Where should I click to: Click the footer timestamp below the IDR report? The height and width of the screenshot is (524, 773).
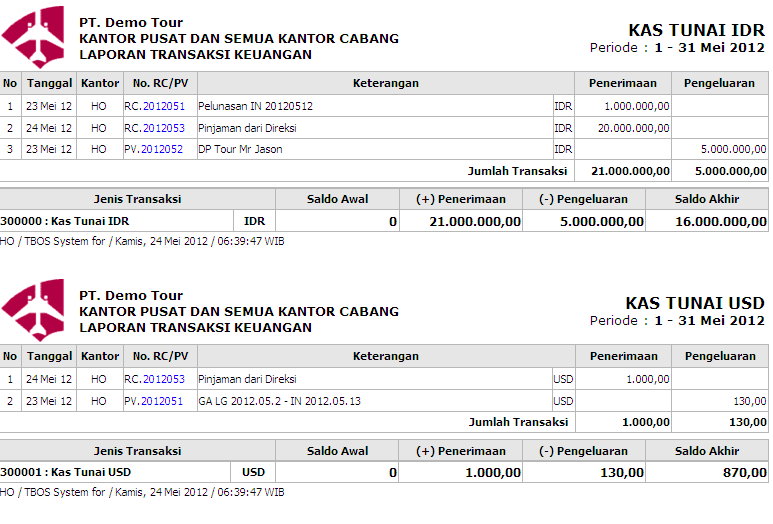coord(142,242)
